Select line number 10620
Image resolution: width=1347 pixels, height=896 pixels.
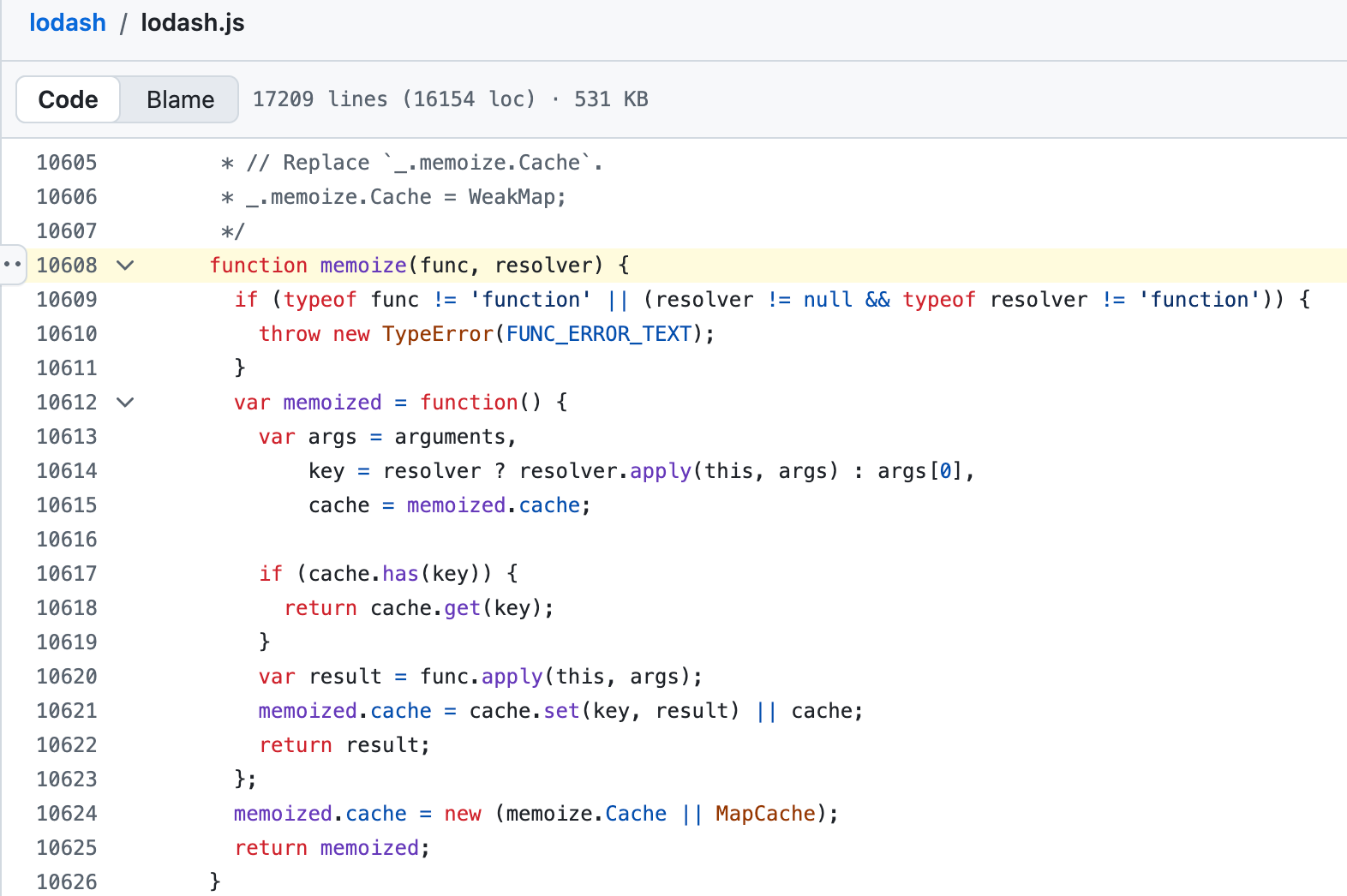click(x=67, y=676)
